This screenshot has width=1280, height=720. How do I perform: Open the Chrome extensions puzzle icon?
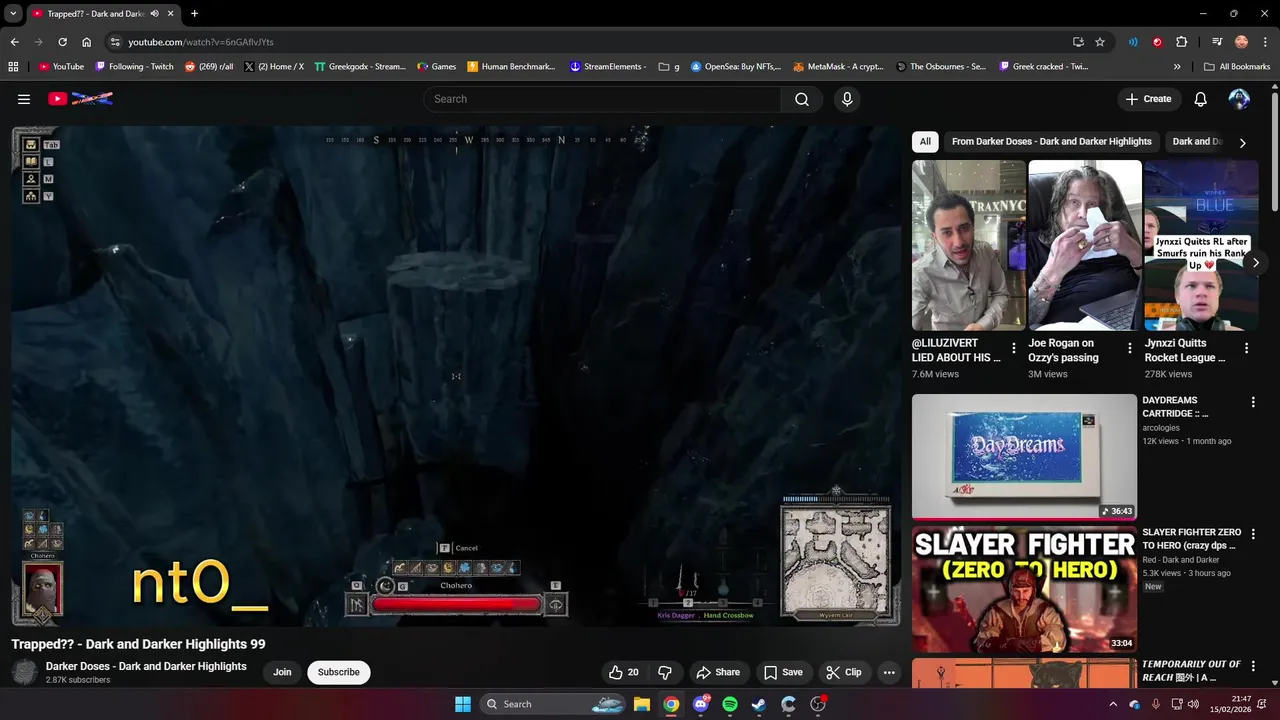click(1182, 42)
